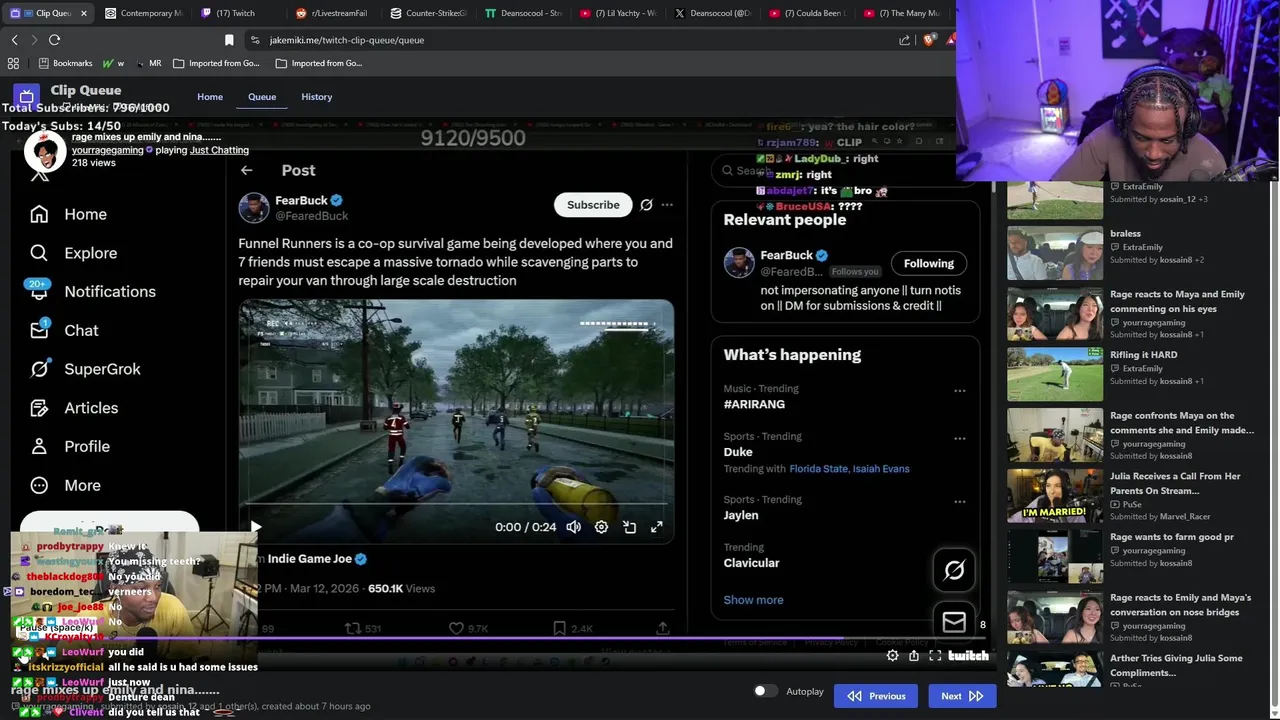Image resolution: width=1280 pixels, height=720 pixels.
Task: Open the Just Chatting category link
Action: [219, 150]
